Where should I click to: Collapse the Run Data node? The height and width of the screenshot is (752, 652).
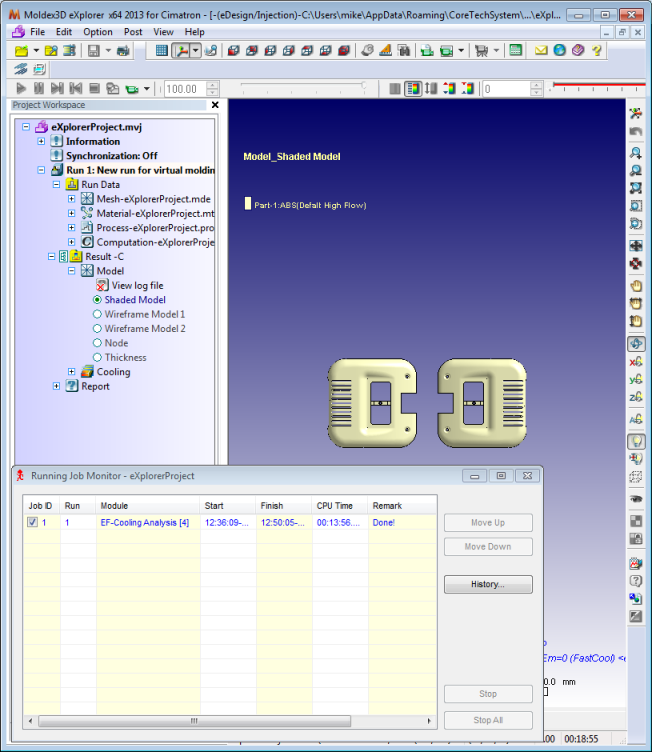[x=57, y=185]
